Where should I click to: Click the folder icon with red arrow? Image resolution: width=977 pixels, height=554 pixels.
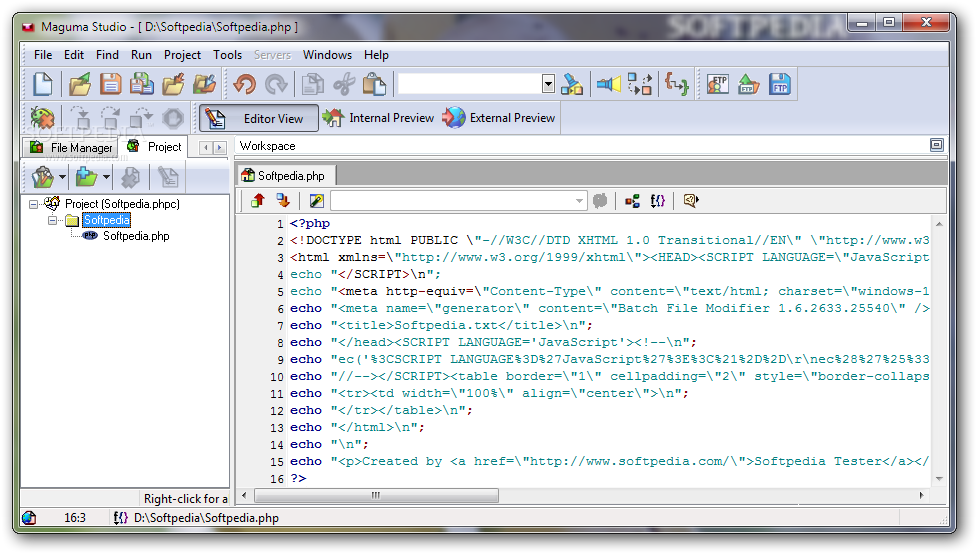[x=173, y=84]
